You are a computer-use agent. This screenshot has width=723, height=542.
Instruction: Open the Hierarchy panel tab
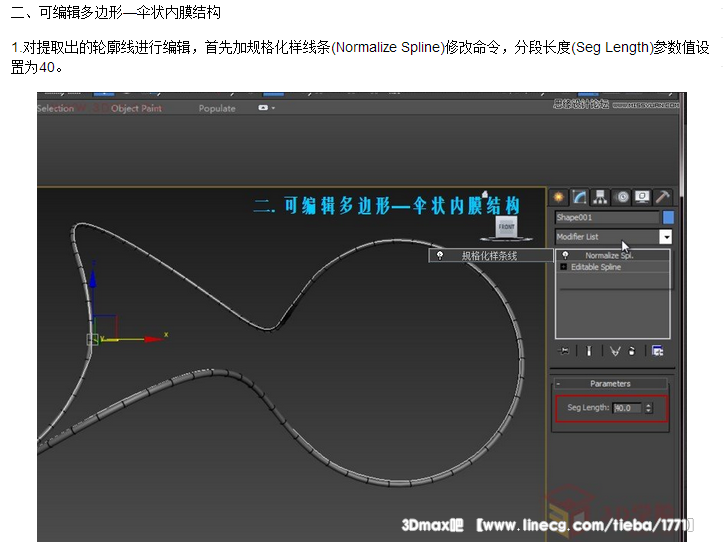click(x=600, y=197)
